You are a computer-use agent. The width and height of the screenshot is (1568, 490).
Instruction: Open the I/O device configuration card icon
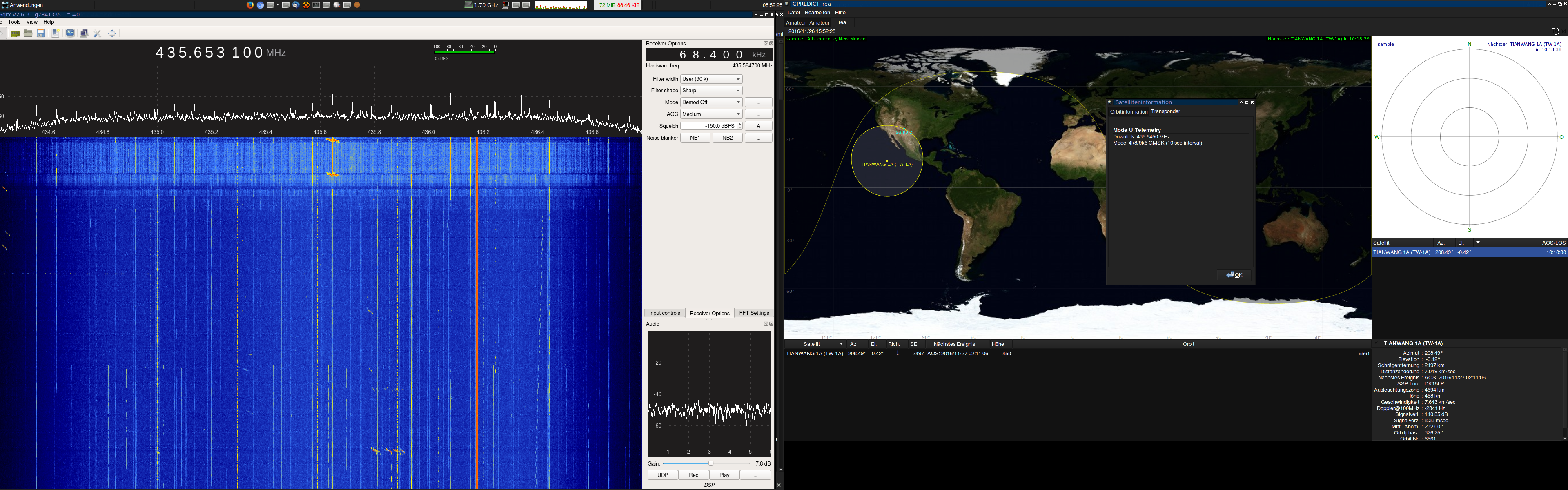[x=15, y=33]
